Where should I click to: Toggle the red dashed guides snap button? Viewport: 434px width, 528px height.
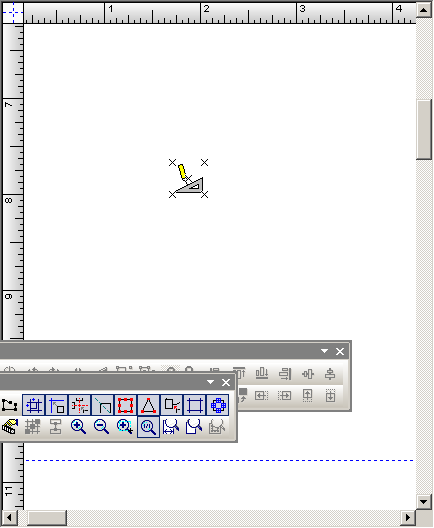pos(79,405)
